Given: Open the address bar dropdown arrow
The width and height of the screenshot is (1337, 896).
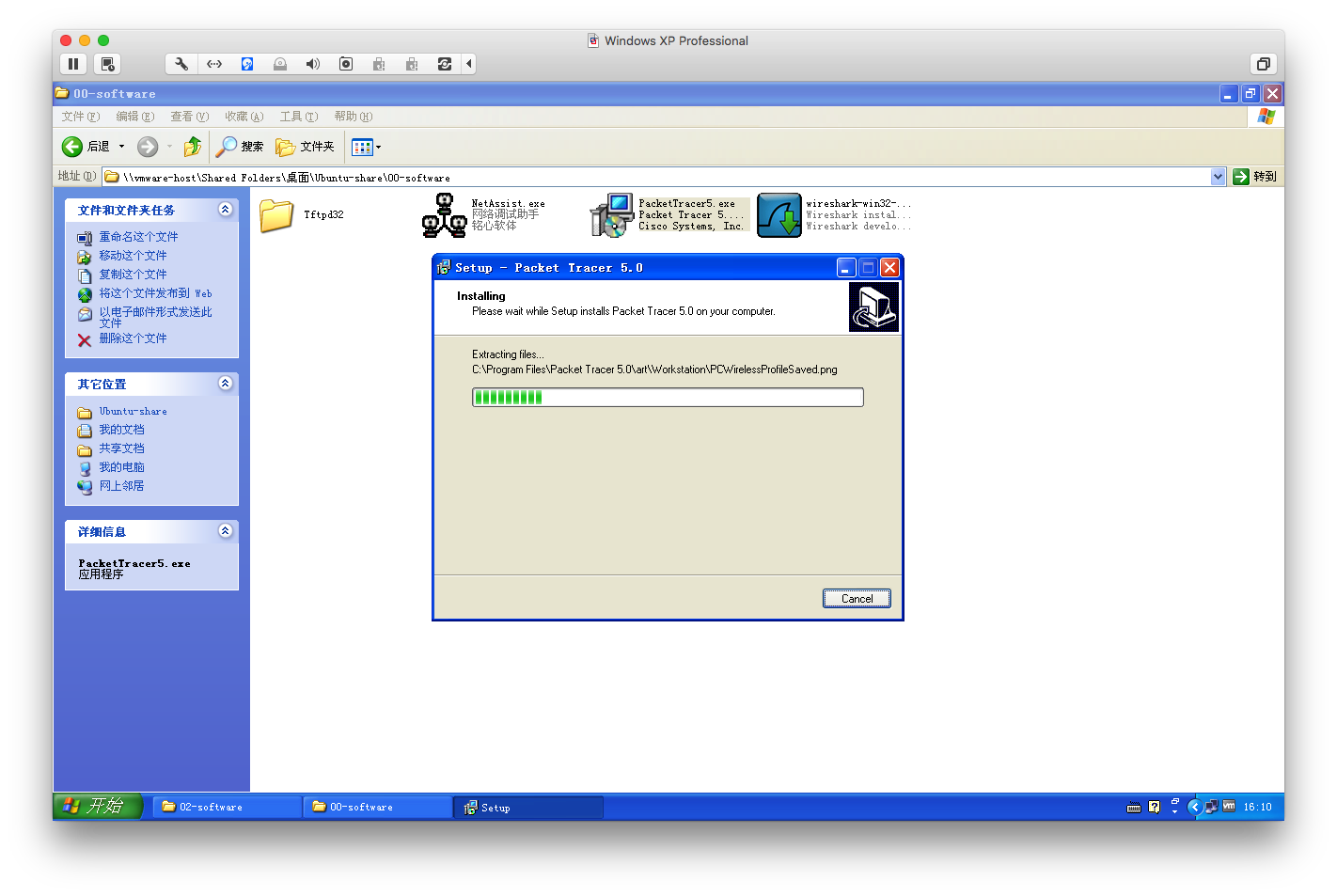Looking at the screenshot, I should point(1218,177).
